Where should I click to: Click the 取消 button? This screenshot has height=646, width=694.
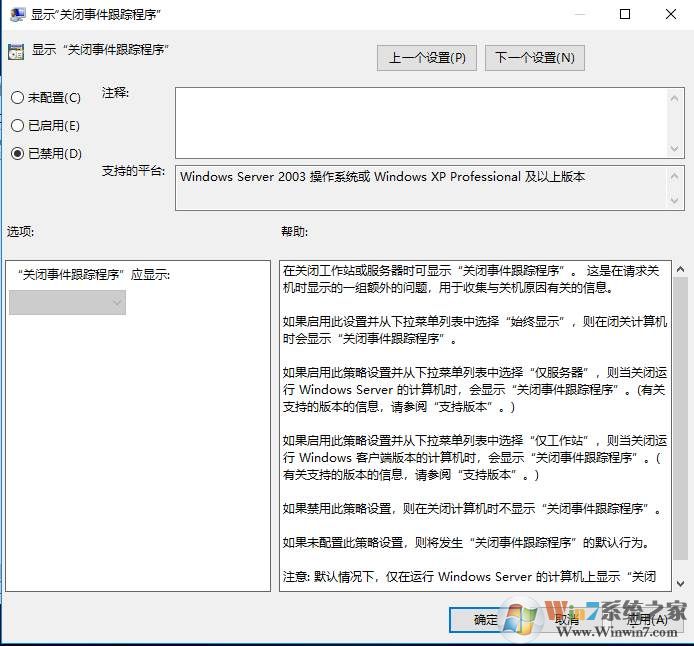coord(566,620)
